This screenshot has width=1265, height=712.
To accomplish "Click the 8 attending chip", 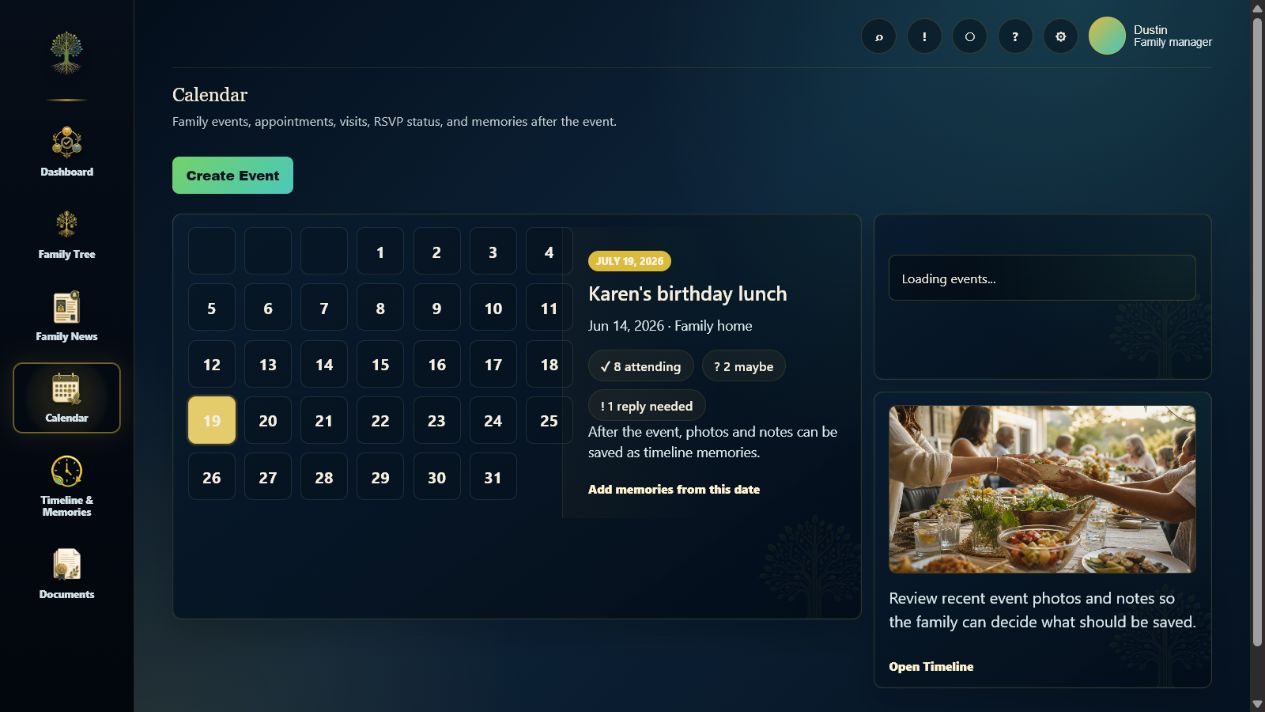I will [x=641, y=366].
